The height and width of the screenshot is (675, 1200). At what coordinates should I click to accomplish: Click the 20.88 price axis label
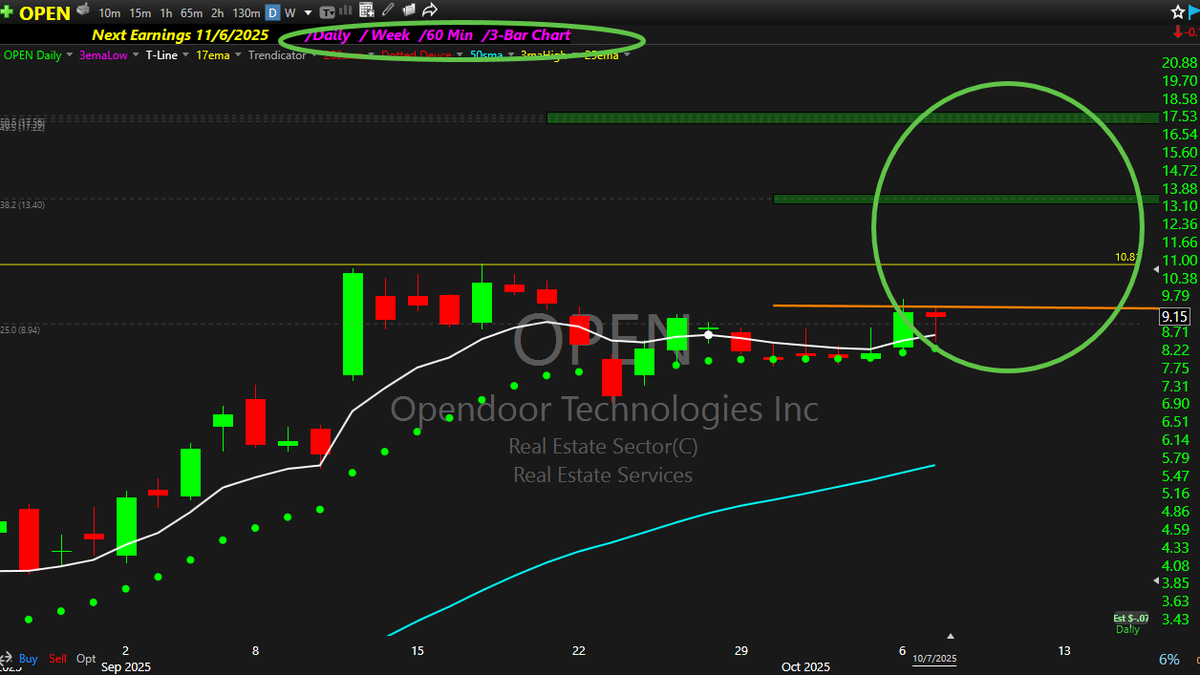tap(1179, 63)
